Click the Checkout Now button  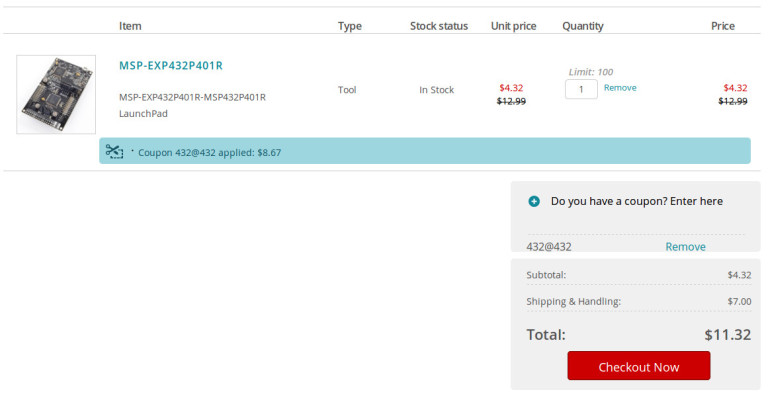click(x=639, y=366)
